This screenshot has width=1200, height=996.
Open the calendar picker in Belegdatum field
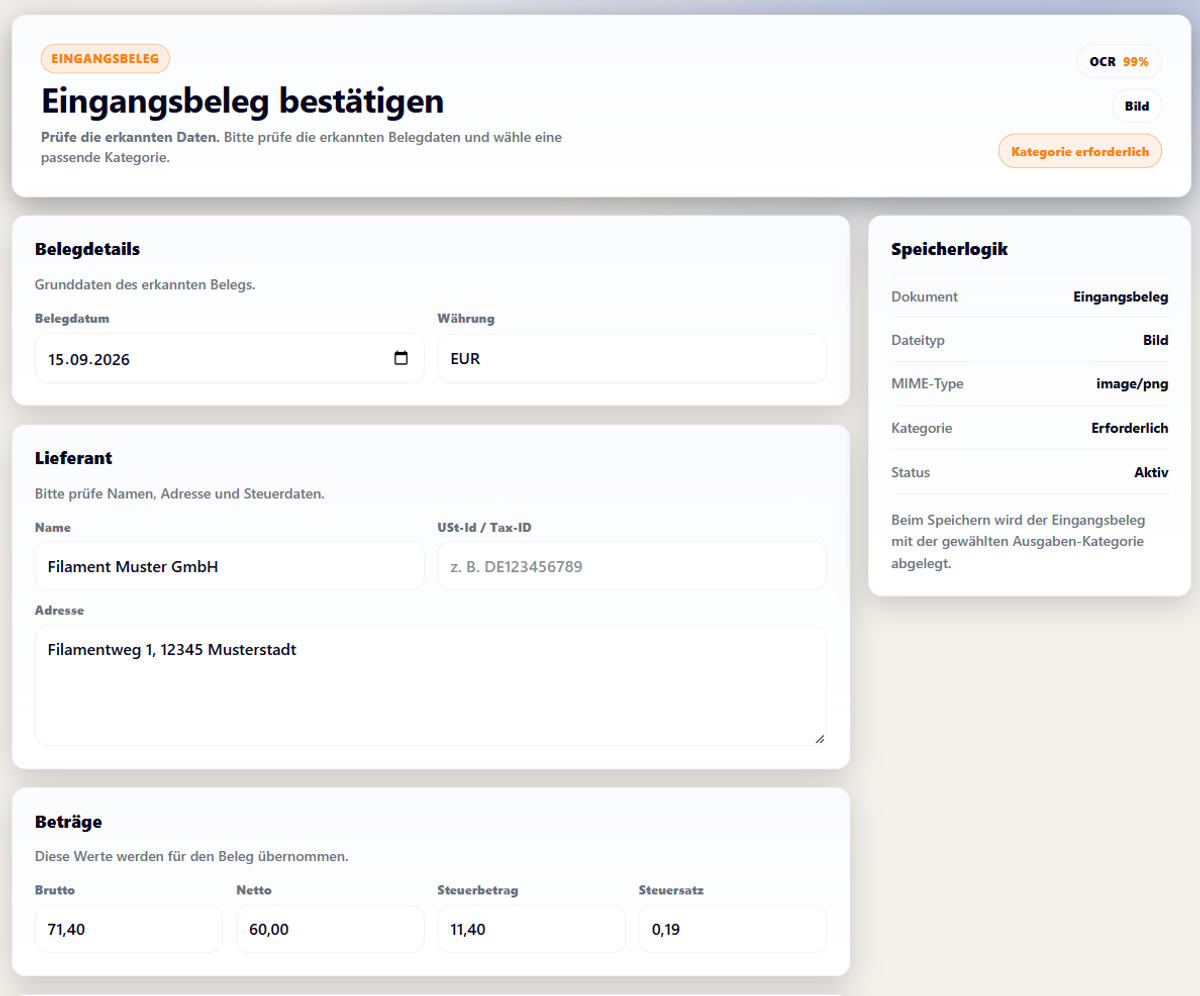[401, 358]
